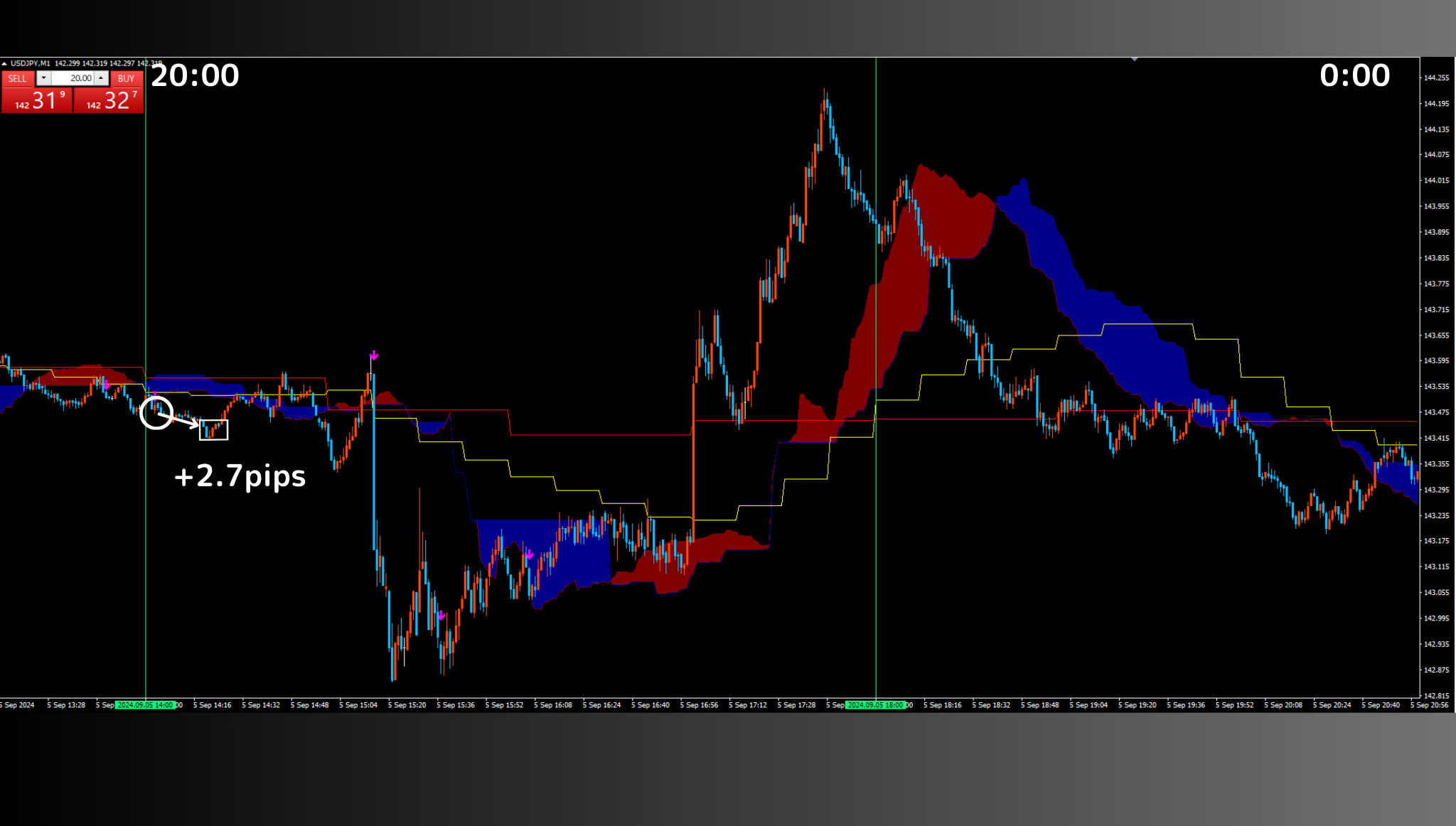The width and height of the screenshot is (1456, 826).
Task: Decrease lot volume with down arrow
Action: [x=44, y=78]
